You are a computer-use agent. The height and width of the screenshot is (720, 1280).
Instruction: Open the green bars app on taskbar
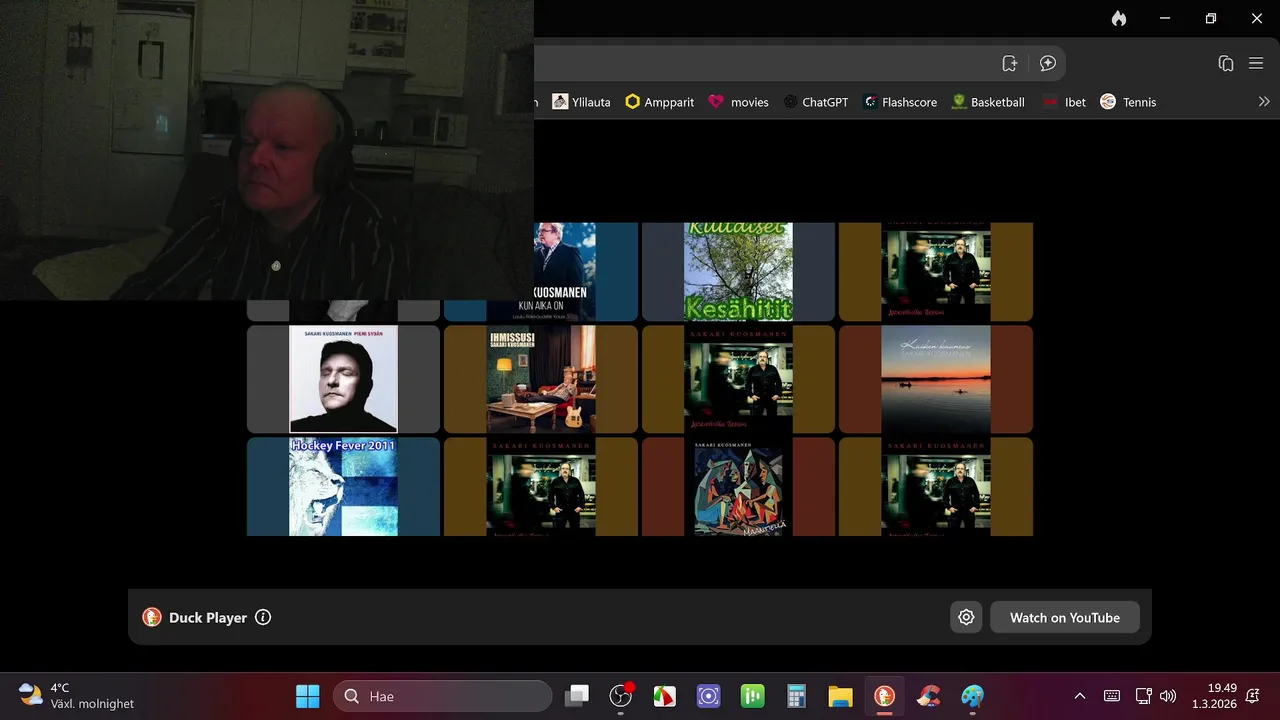pyautogui.click(x=753, y=696)
